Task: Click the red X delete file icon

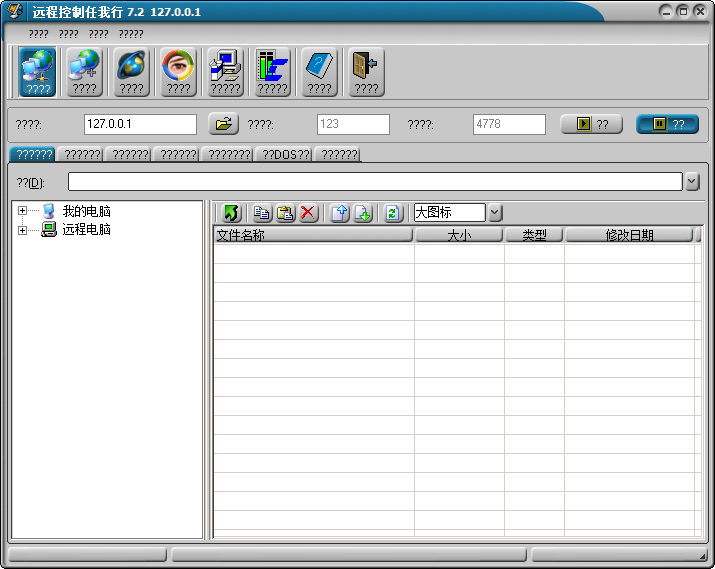Action: 308,213
